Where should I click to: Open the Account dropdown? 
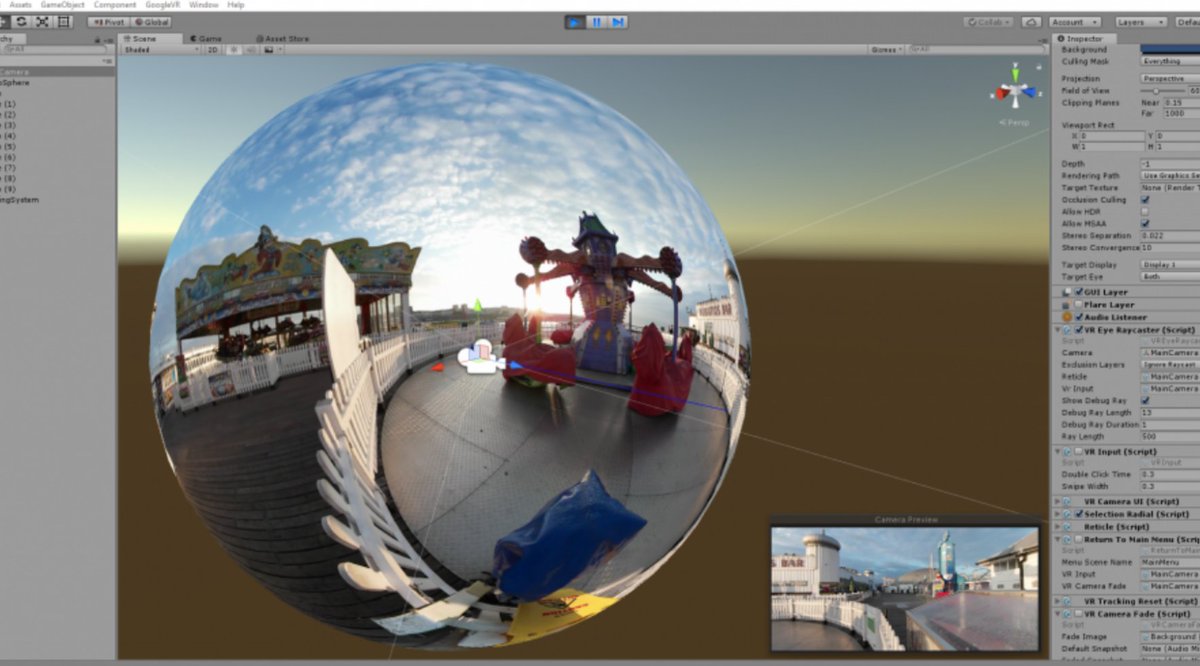1074,22
